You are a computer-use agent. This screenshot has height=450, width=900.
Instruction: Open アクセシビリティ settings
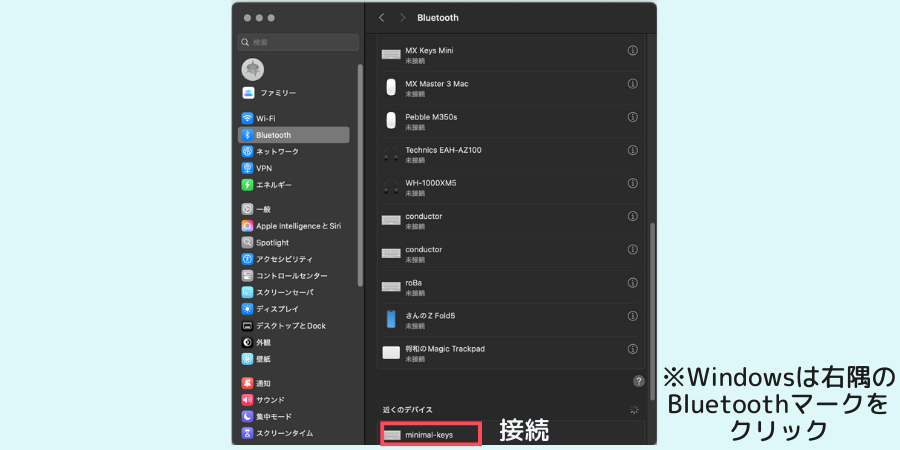[x=294, y=259]
